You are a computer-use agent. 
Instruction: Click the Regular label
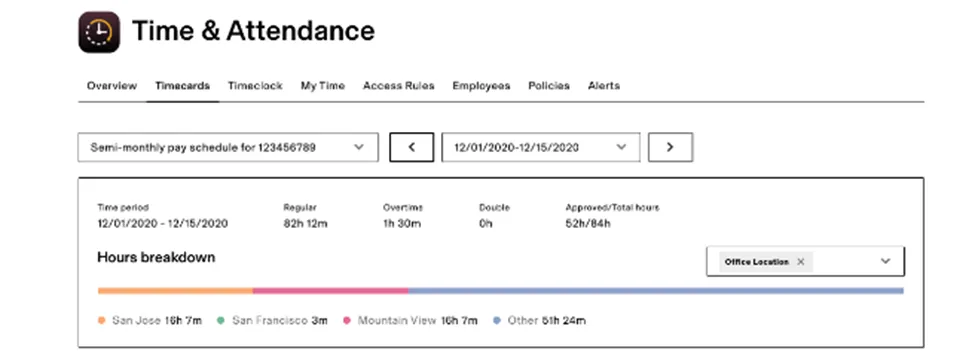tap(300, 208)
